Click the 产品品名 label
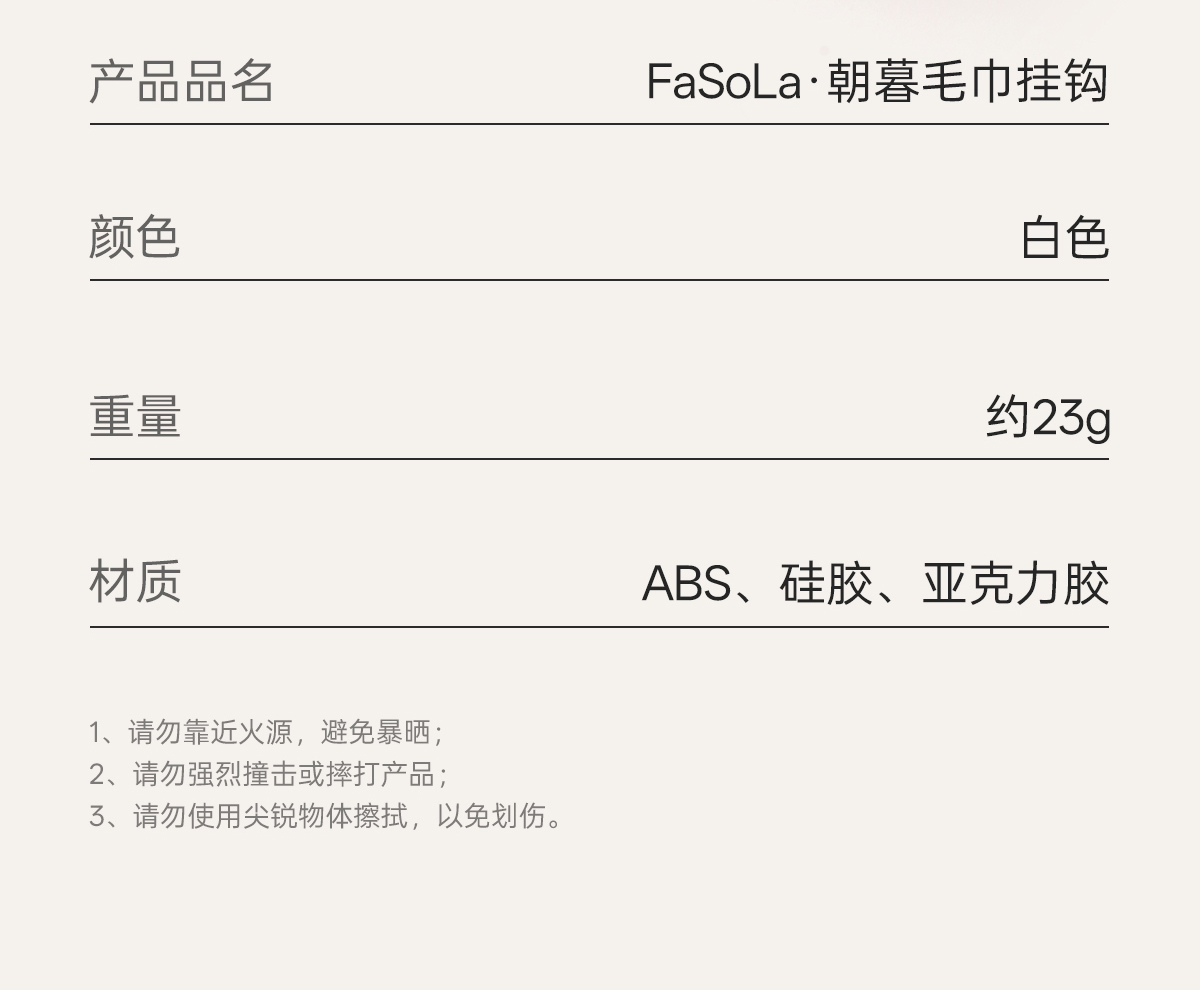 181,81
